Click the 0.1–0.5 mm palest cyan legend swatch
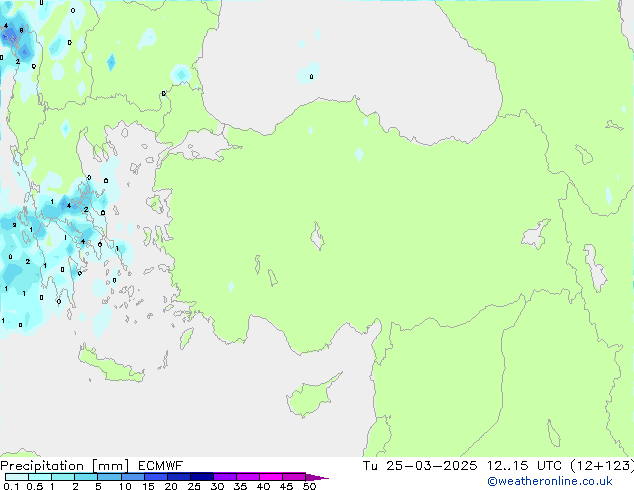The height and width of the screenshot is (490, 634). point(17,477)
